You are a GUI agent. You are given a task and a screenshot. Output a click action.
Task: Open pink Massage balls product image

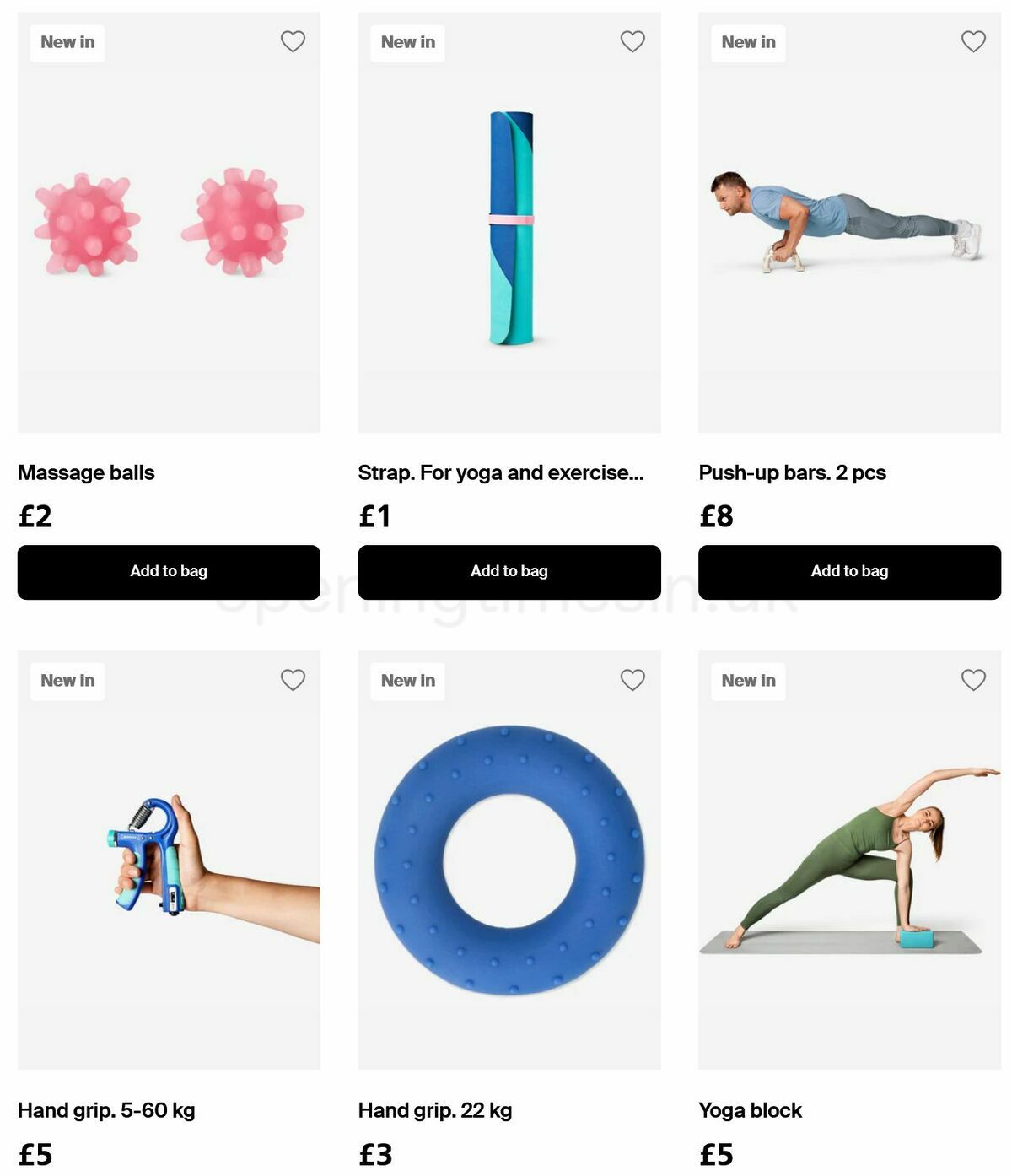tap(169, 223)
